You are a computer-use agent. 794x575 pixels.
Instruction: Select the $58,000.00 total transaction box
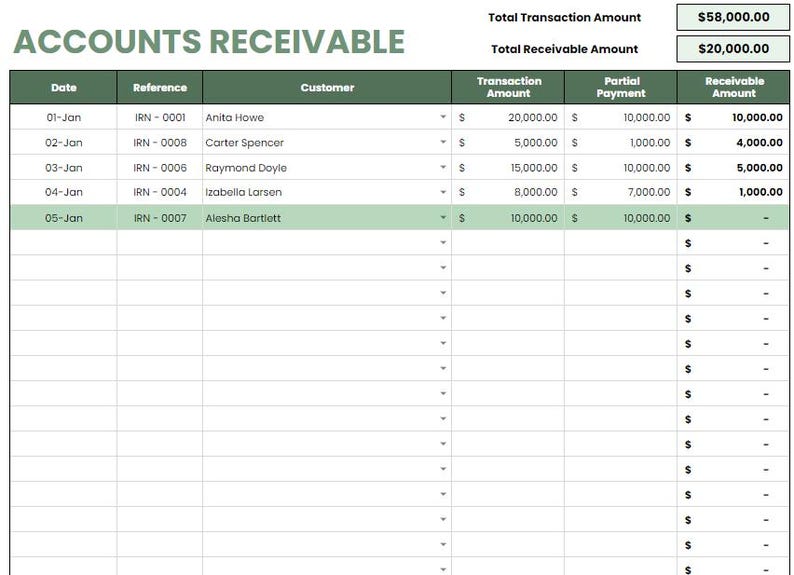[x=733, y=17]
